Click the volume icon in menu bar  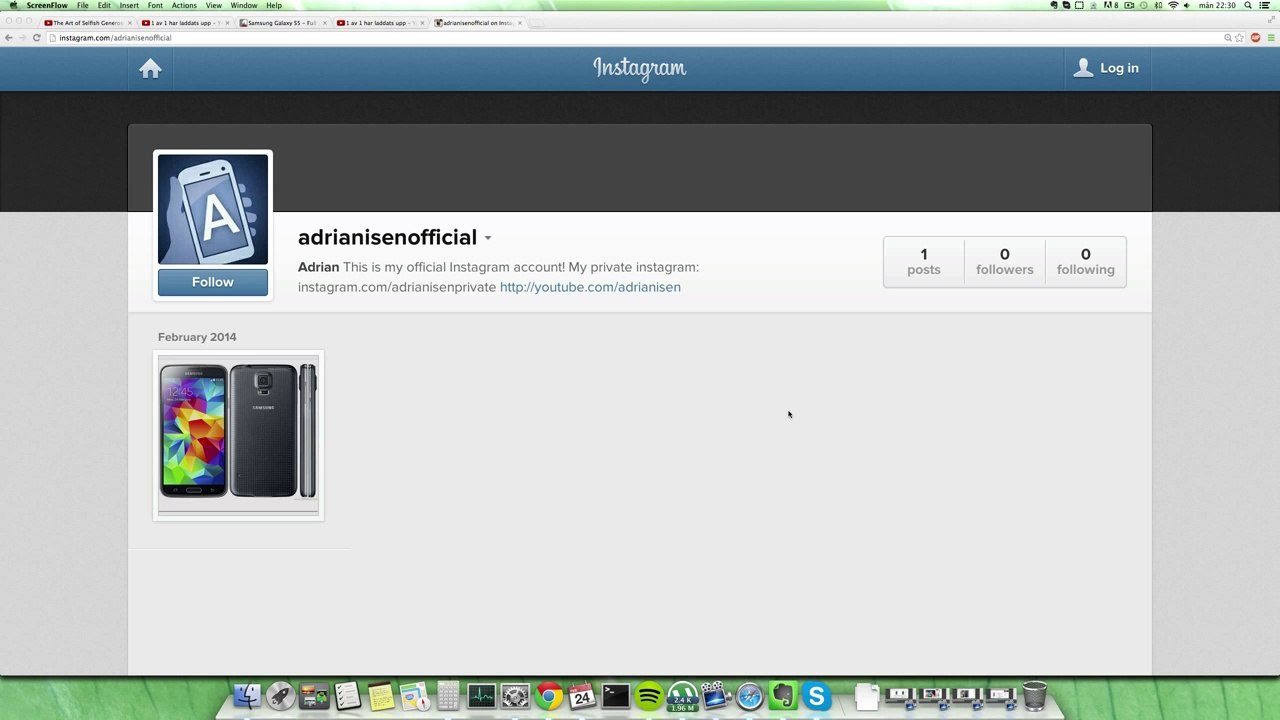(x=1187, y=5)
